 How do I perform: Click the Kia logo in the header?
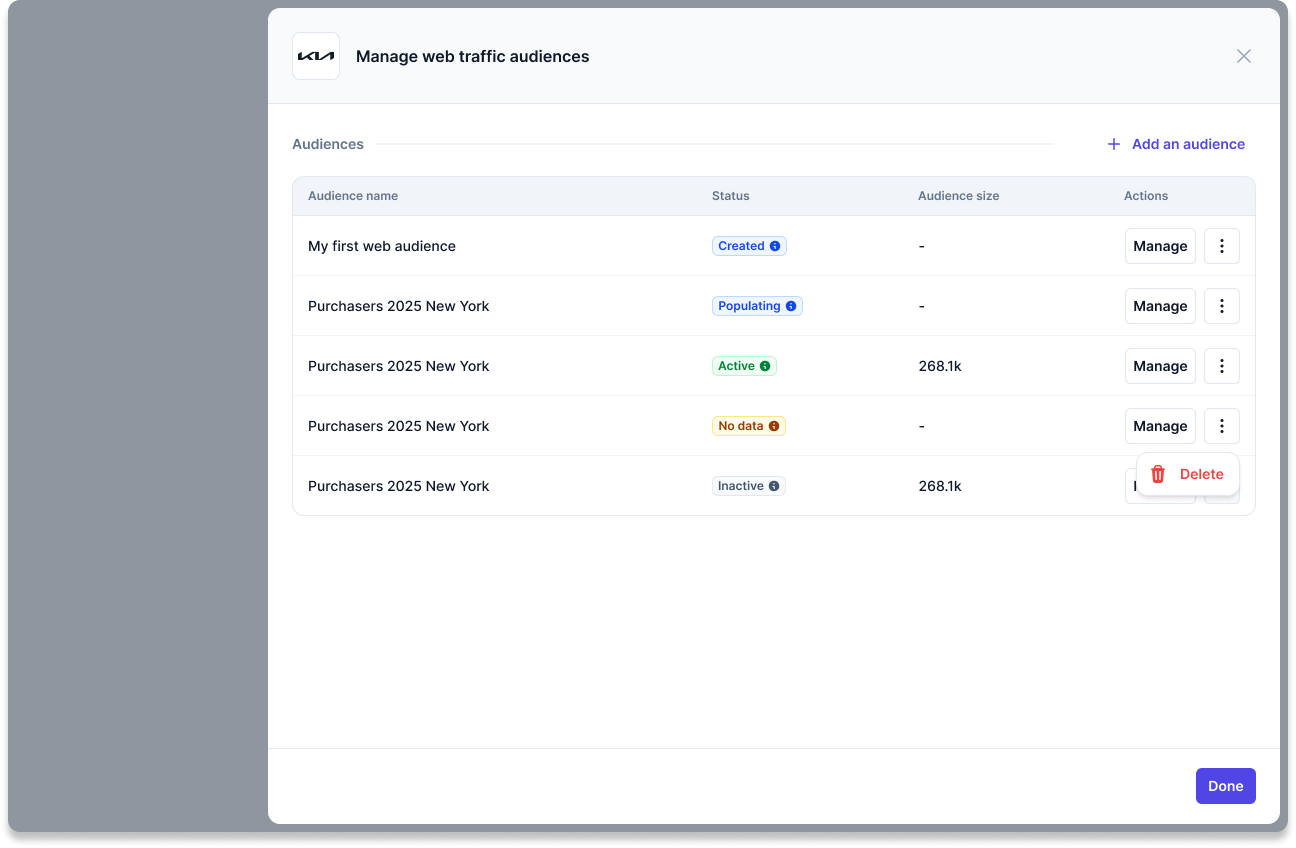tap(316, 56)
